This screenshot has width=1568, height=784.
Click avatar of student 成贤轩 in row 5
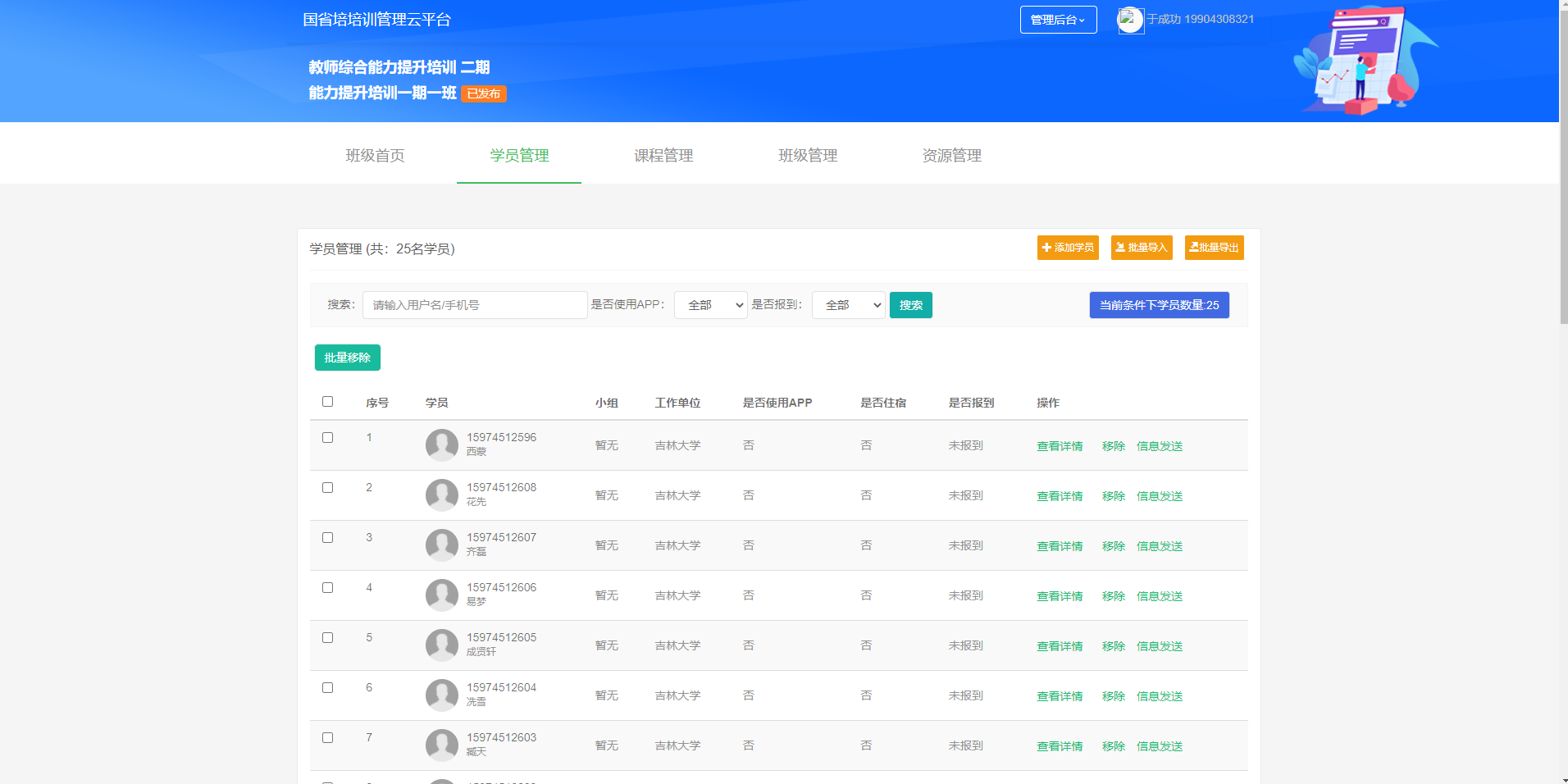pos(441,645)
